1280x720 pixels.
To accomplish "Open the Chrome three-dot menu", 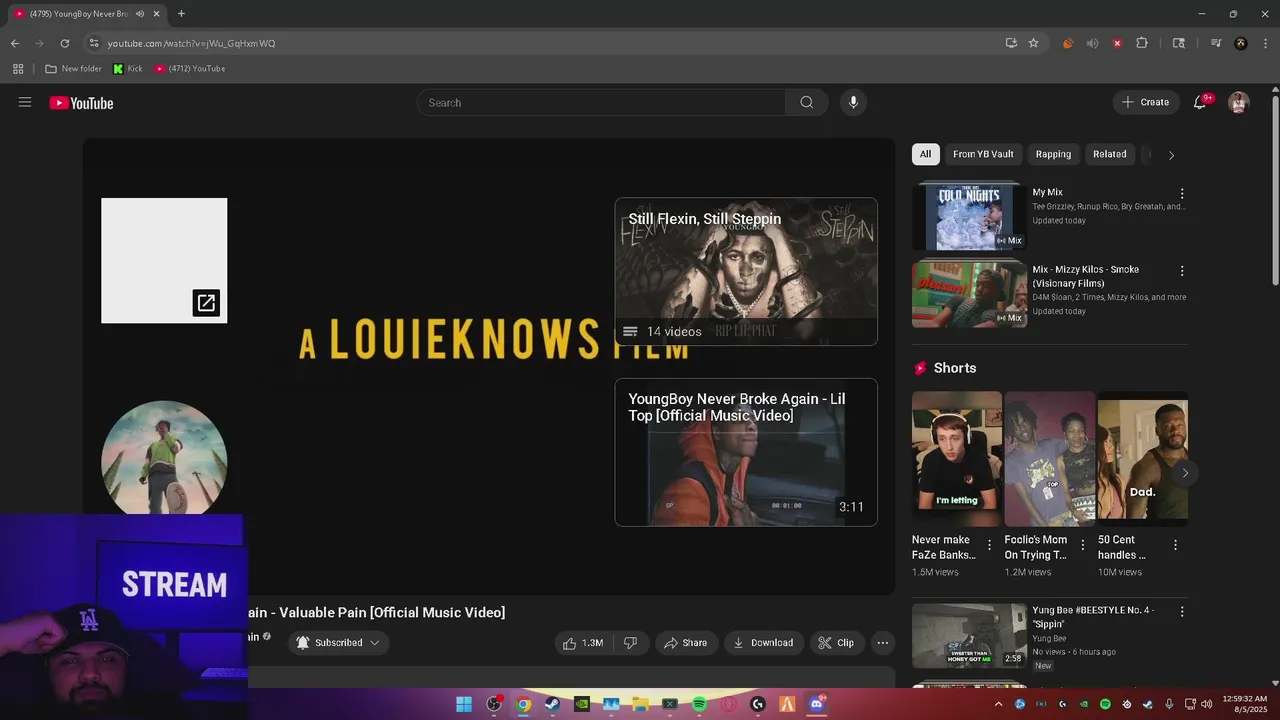I will click(1265, 43).
